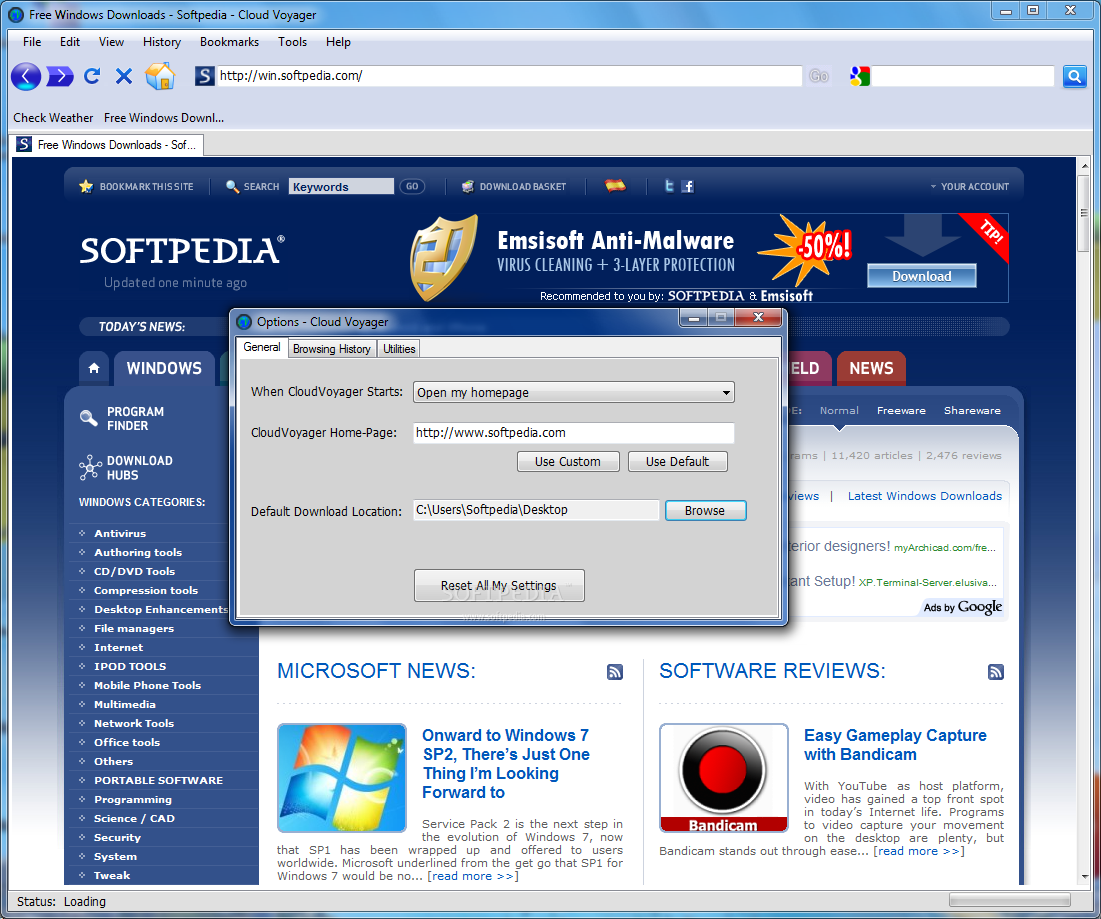This screenshot has width=1101, height=919.
Task: Open the When CloudVoyager Starts dropdown
Action: coord(574,392)
